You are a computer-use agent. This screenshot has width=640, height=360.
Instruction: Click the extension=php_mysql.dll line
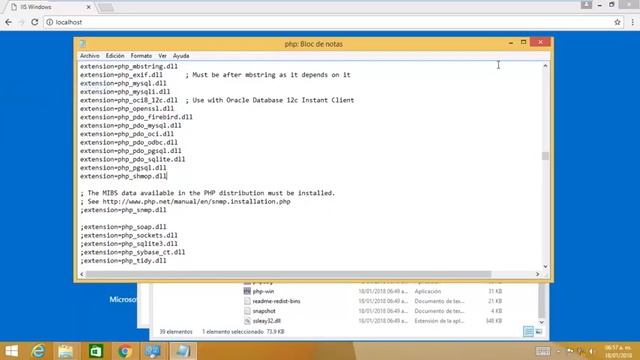tap(123, 83)
